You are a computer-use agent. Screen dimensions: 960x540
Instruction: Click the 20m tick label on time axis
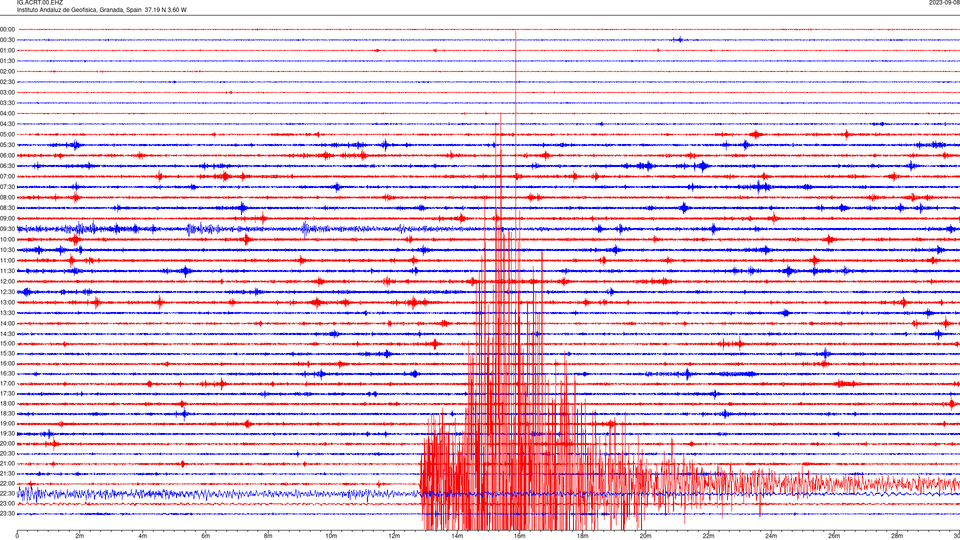coord(646,536)
